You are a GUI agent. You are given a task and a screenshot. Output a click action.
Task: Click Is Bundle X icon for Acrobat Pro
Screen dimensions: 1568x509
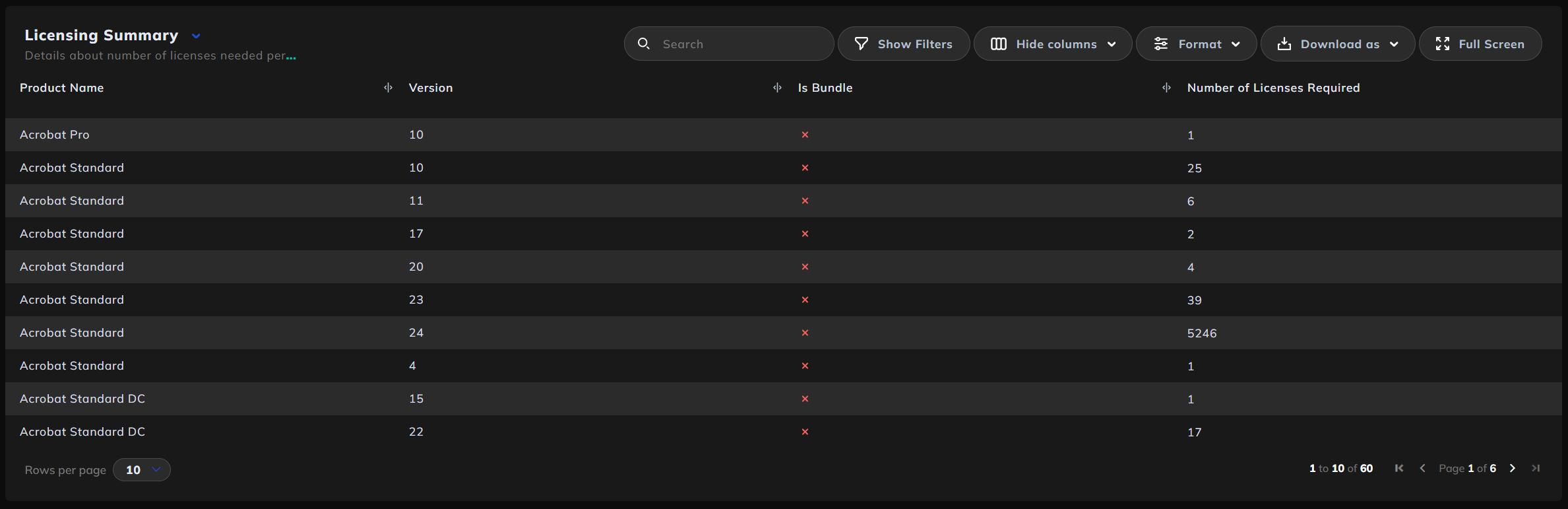click(x=805, y=135)
